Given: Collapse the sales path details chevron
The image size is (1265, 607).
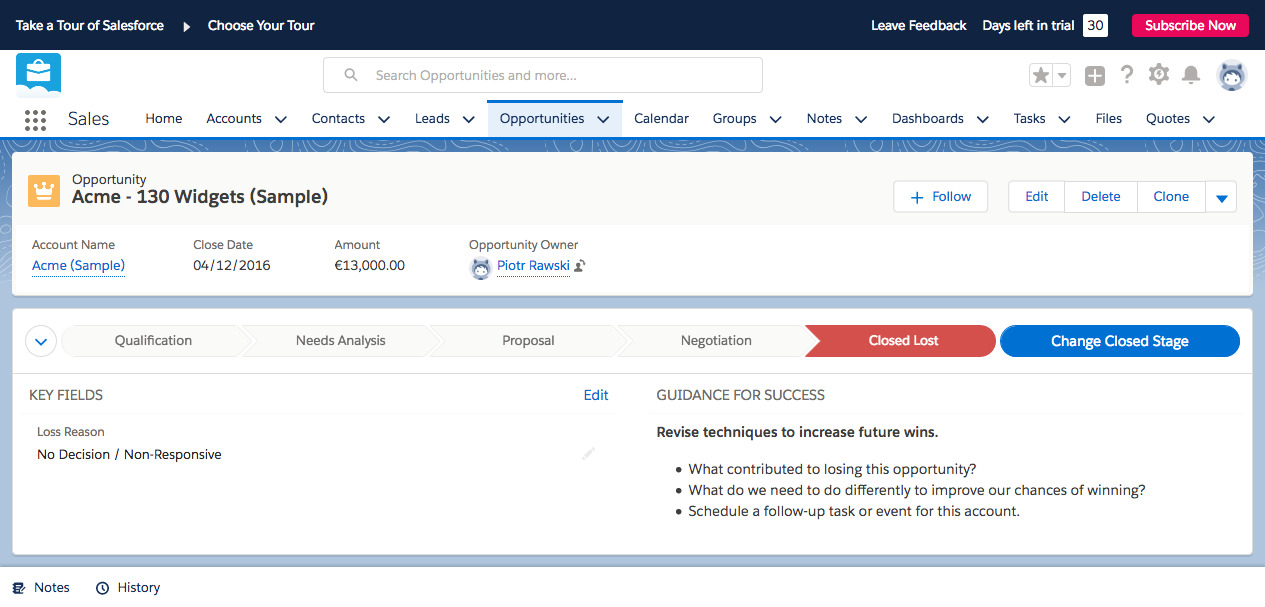Looking at the screenshot, I should 41,341.
